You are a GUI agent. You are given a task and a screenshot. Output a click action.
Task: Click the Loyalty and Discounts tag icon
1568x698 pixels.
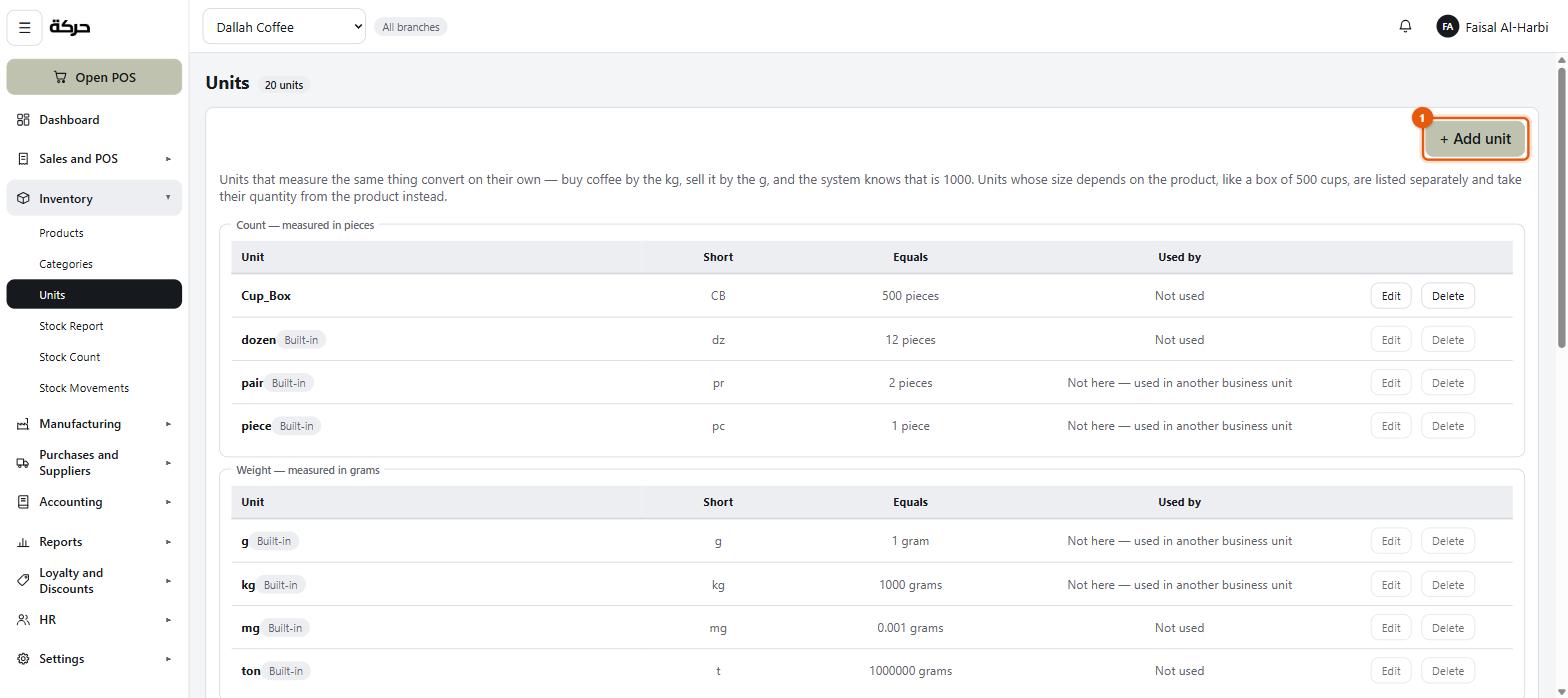pos(23,581)
